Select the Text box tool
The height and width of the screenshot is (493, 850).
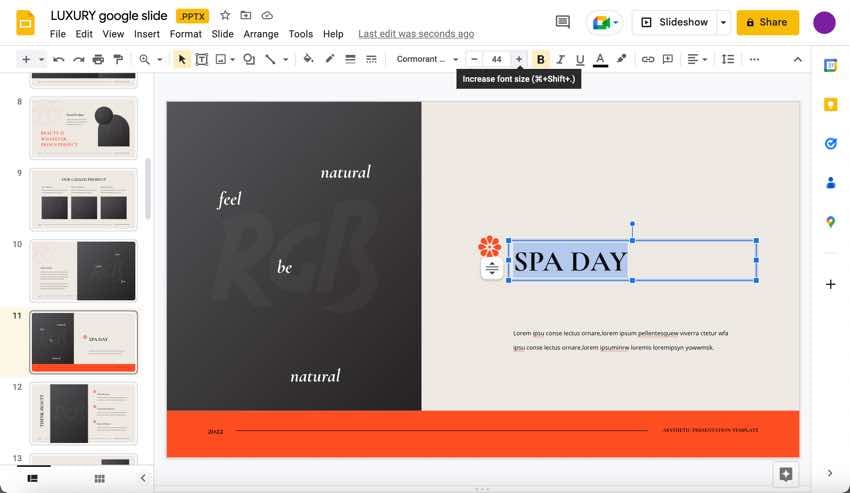(202, 60)
